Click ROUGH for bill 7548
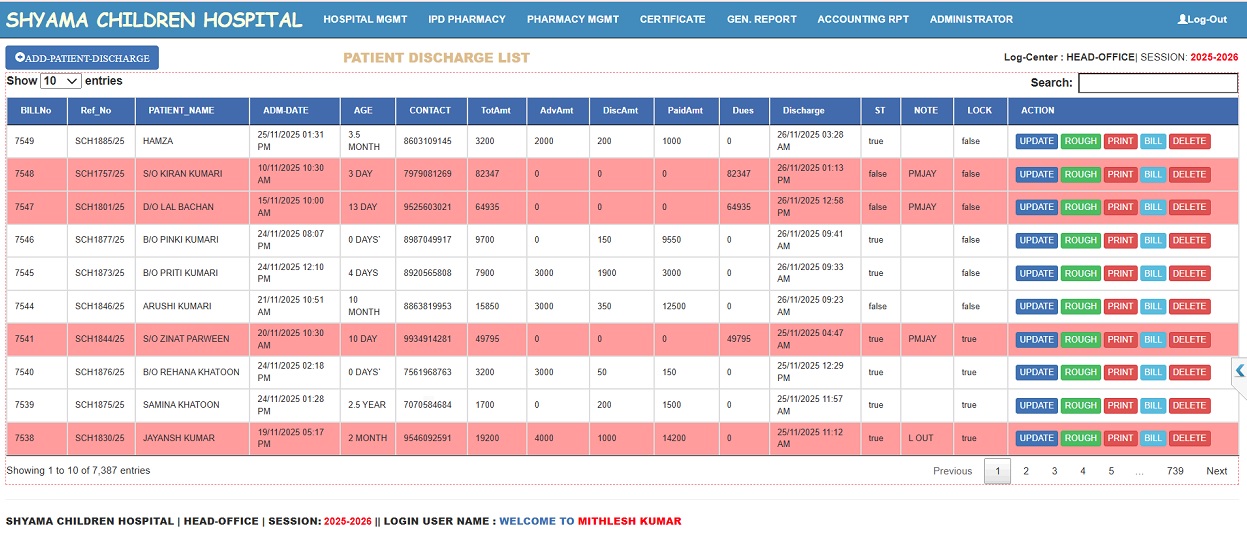 coord(1080,174)
